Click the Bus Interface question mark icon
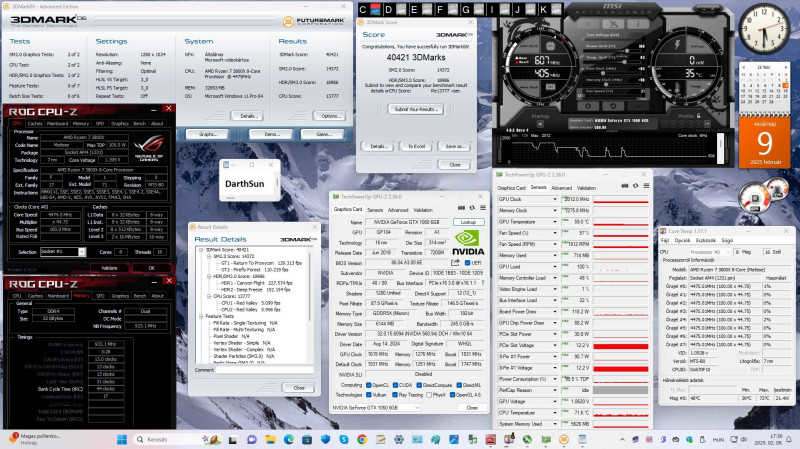 click(x=482, y=283)
